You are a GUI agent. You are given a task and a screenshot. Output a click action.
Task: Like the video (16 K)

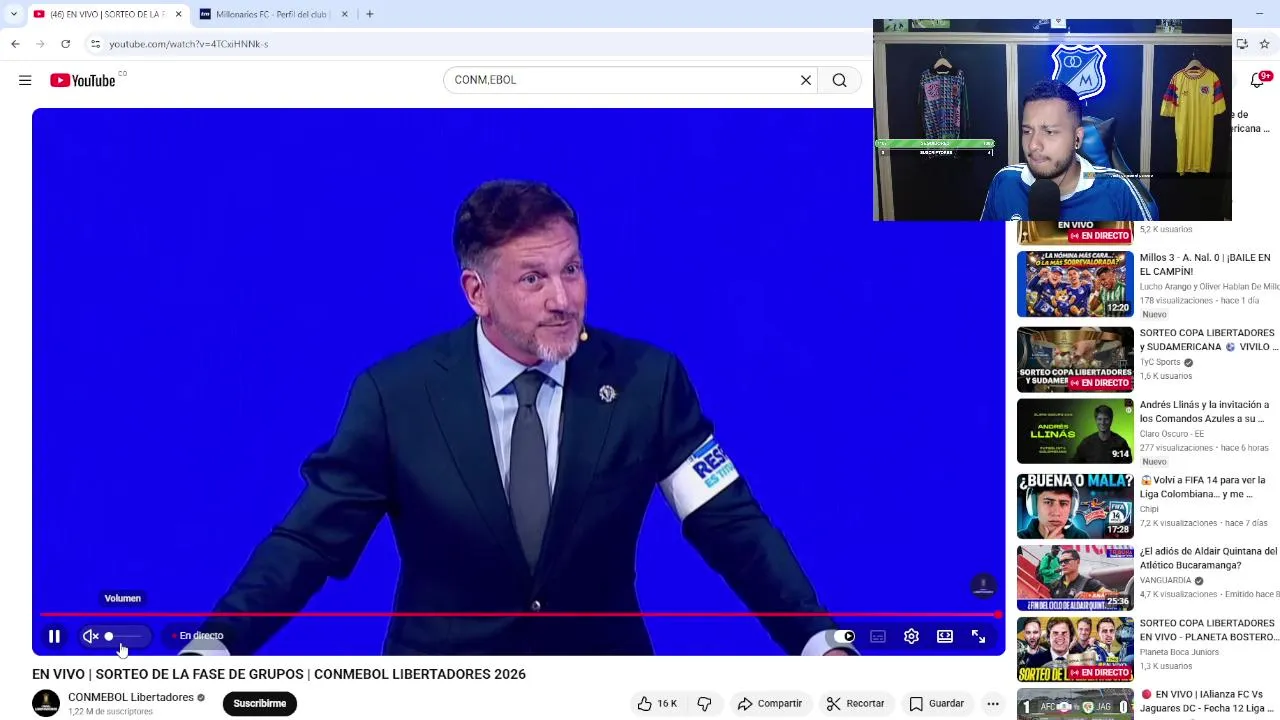[x=657, y=704]
